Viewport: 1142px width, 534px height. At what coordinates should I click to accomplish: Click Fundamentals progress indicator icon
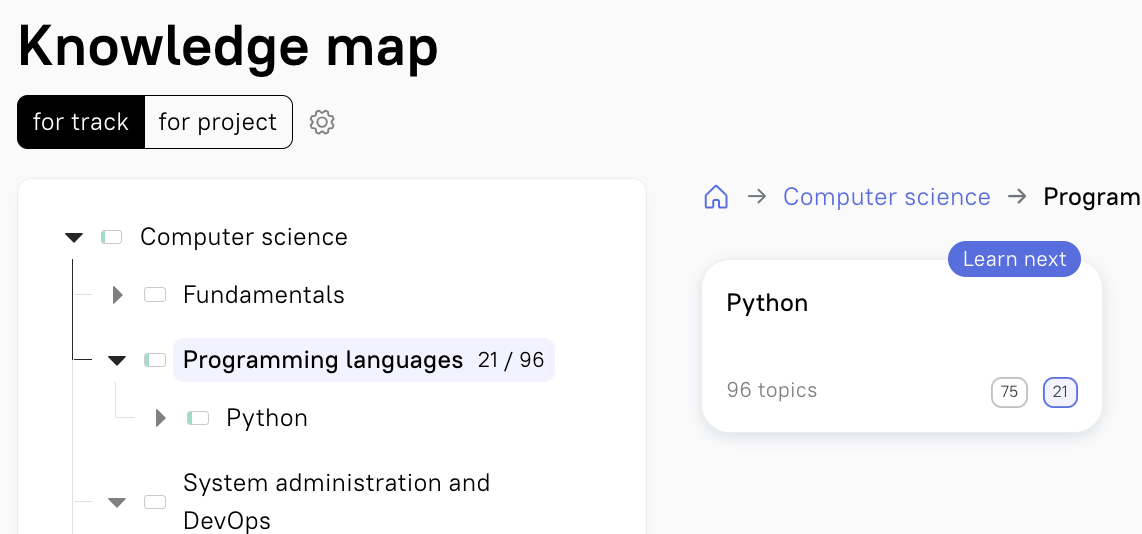point(155,295)
